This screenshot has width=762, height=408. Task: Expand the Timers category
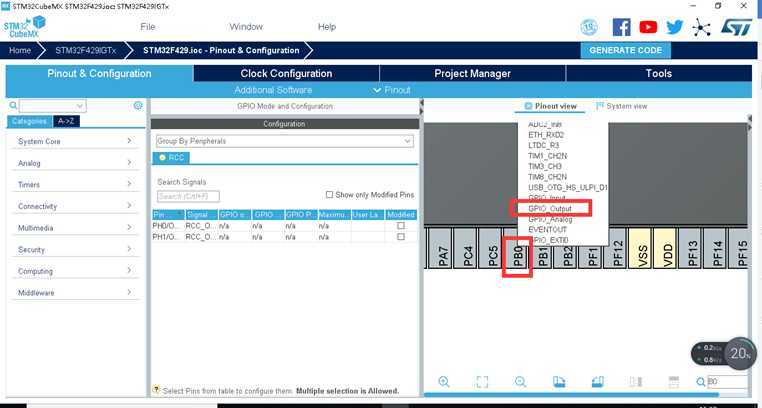click(x=75, y=185)
